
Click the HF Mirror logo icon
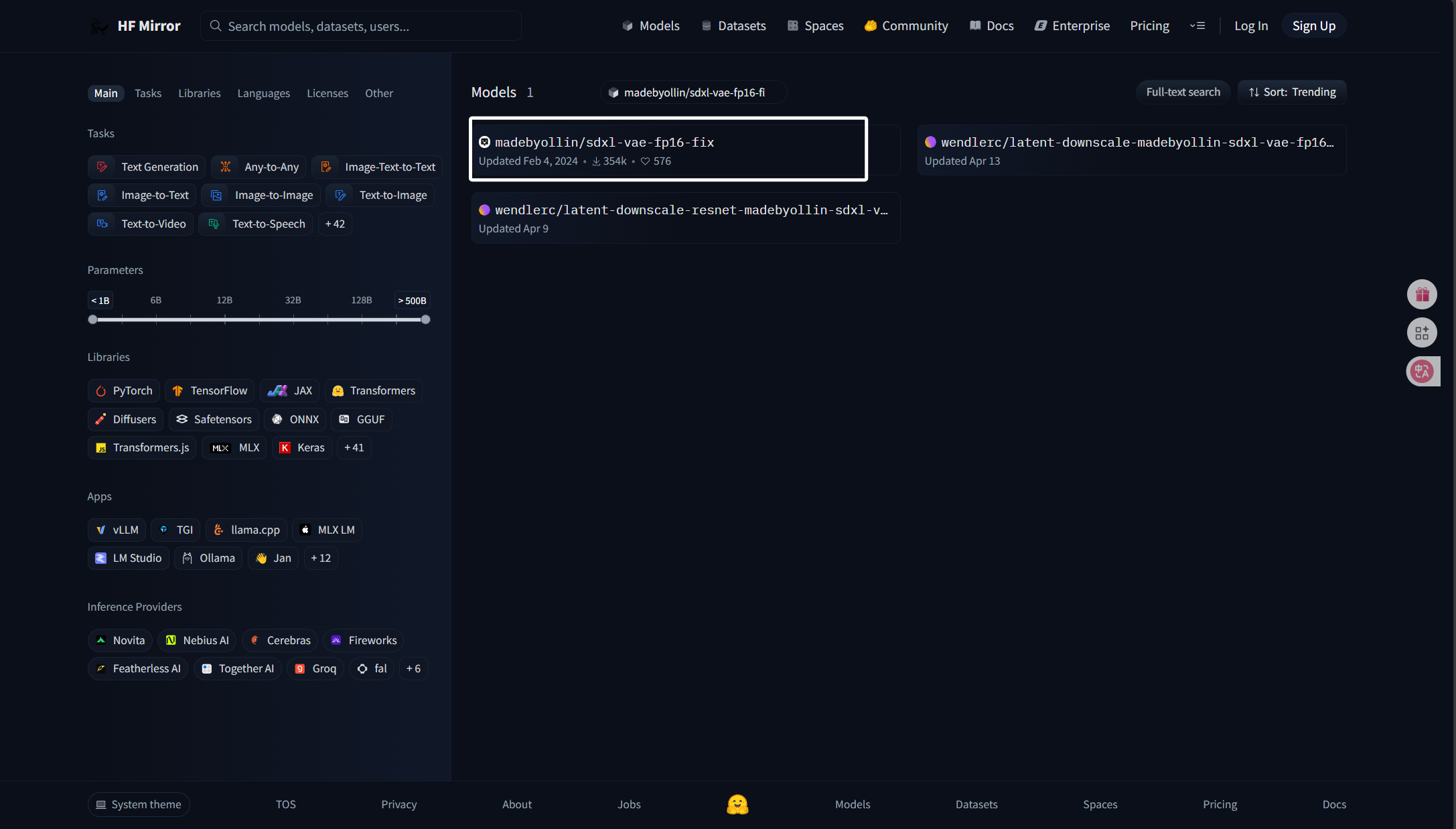point(99,26)
